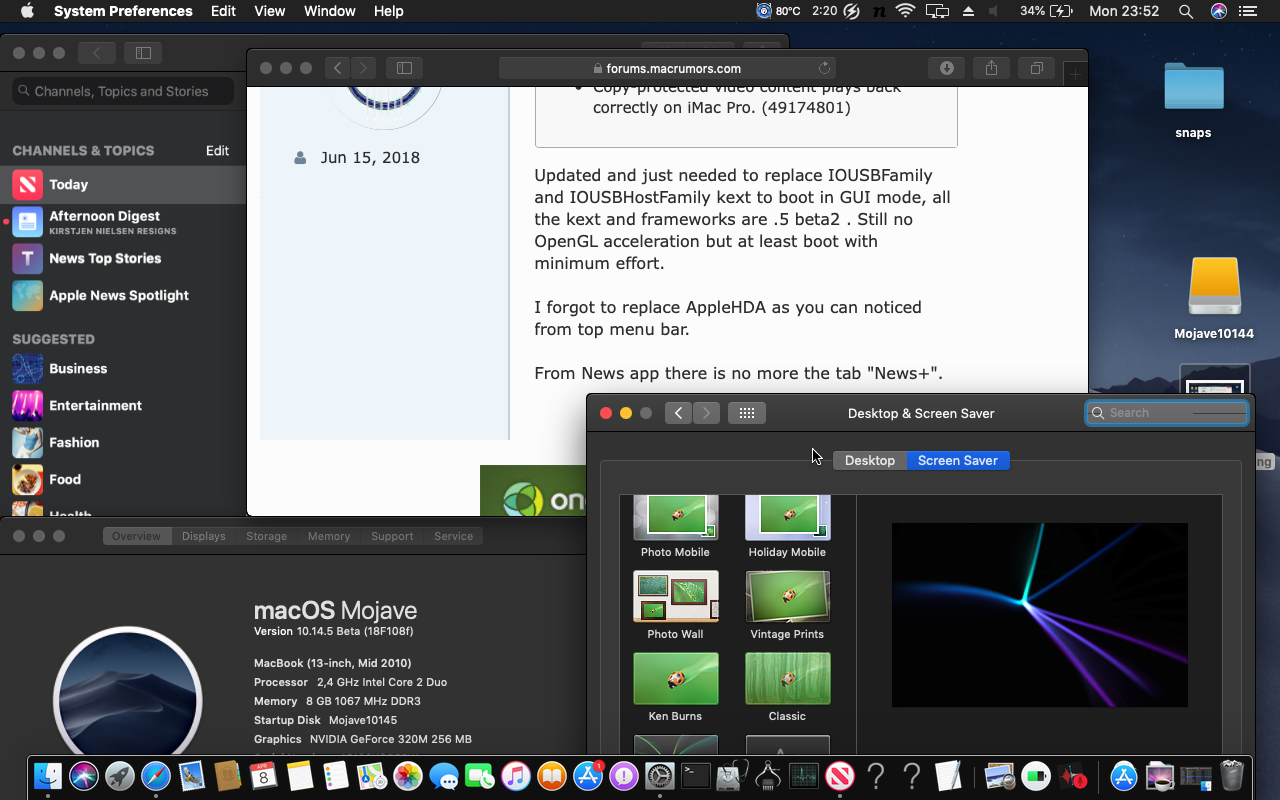Toggle Safari sidebar button
Image resolution: width=1280 pixels, height=800 pixels.
tap(404, 68)
